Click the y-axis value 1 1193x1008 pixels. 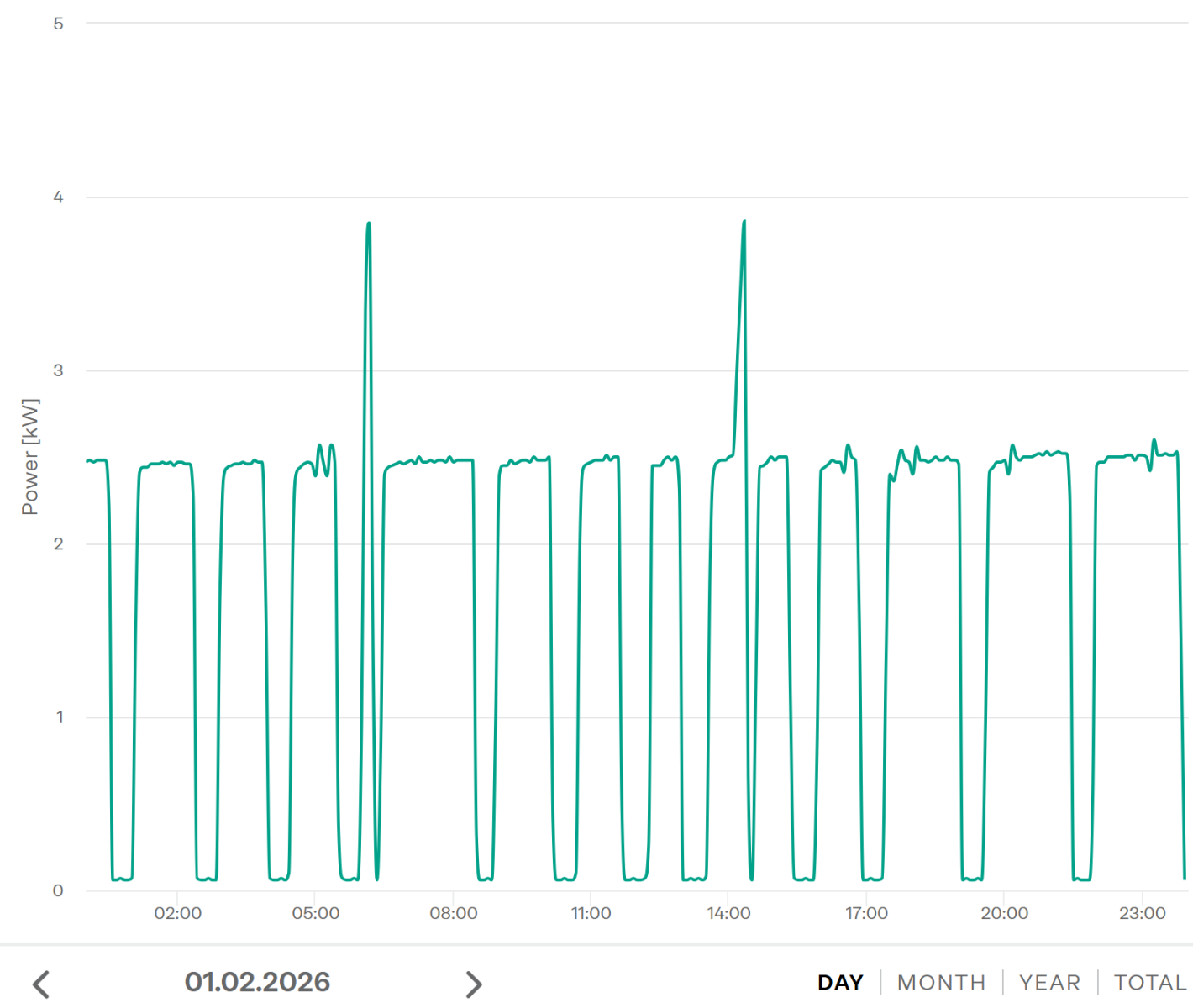[59, 717]
